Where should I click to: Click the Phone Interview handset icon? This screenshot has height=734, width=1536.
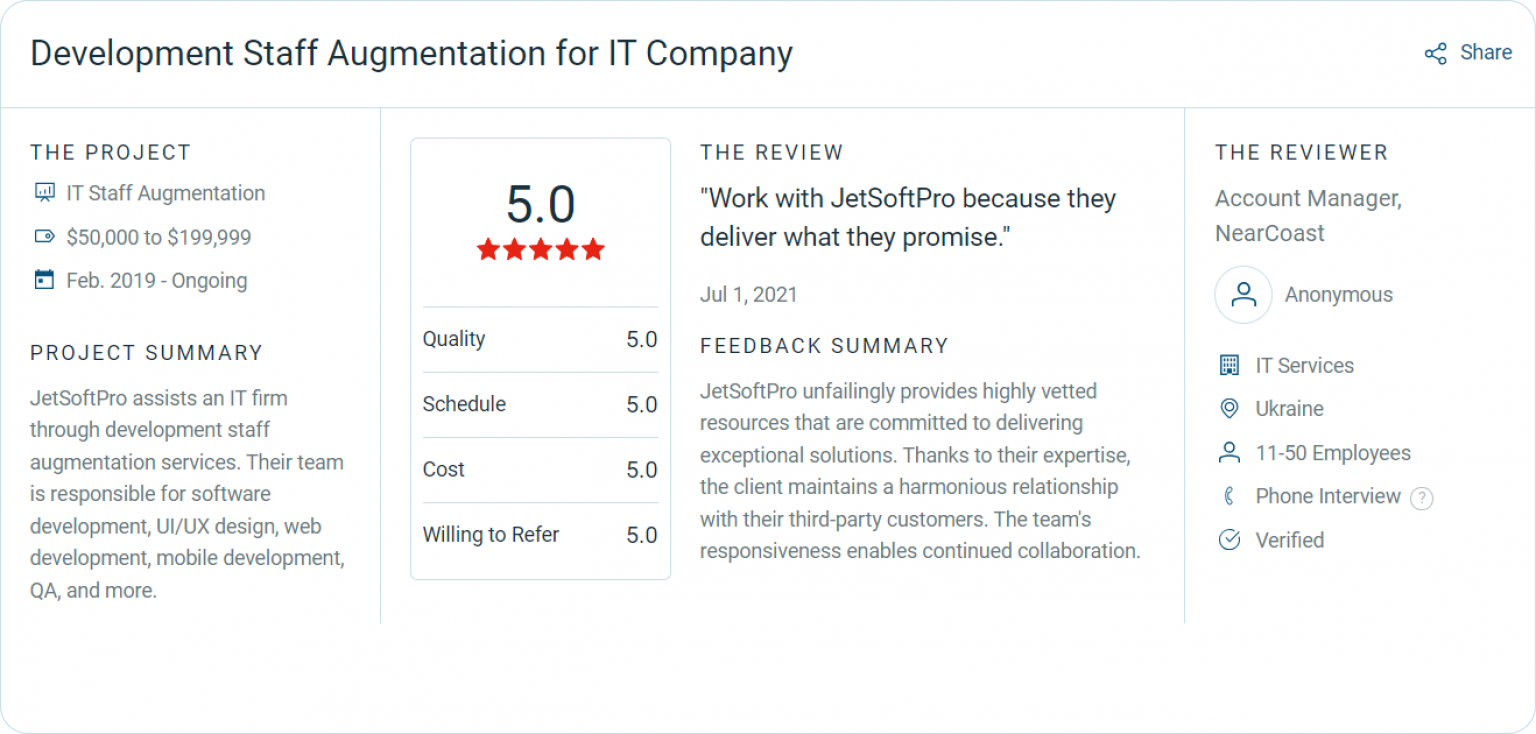(x=1230, y=496)
